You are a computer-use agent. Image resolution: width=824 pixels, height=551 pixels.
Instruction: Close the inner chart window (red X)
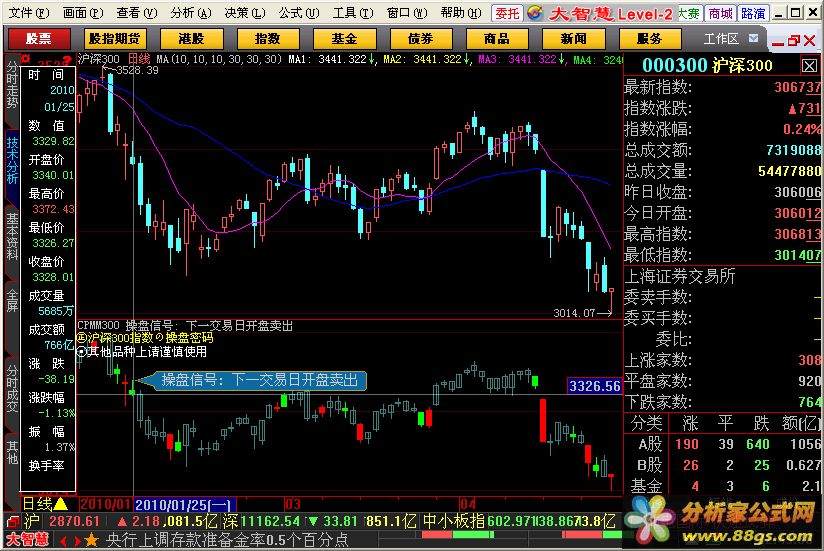click(x=810, y=40)
